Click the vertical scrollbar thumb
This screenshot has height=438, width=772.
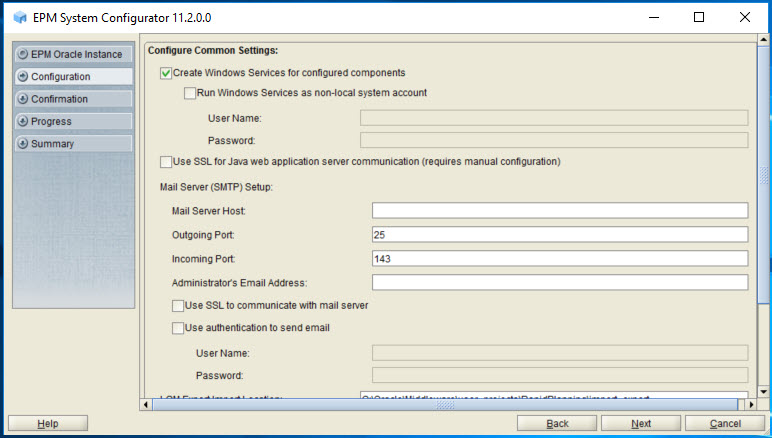click(x=764, y=174)
